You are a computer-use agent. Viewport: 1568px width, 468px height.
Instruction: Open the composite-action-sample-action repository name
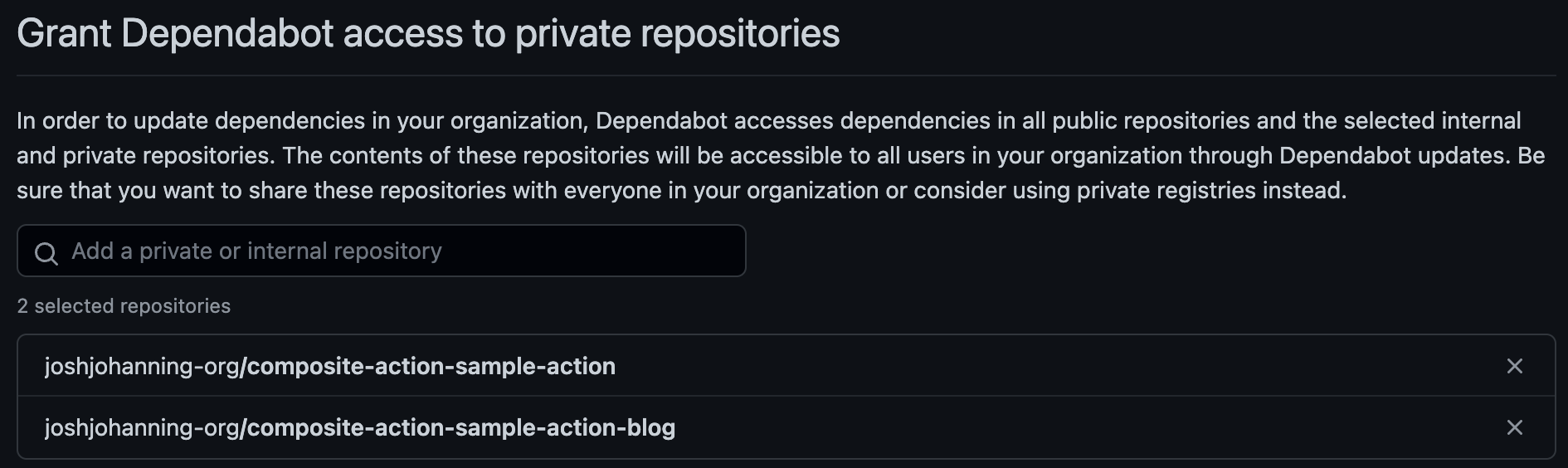coord(431,366)
